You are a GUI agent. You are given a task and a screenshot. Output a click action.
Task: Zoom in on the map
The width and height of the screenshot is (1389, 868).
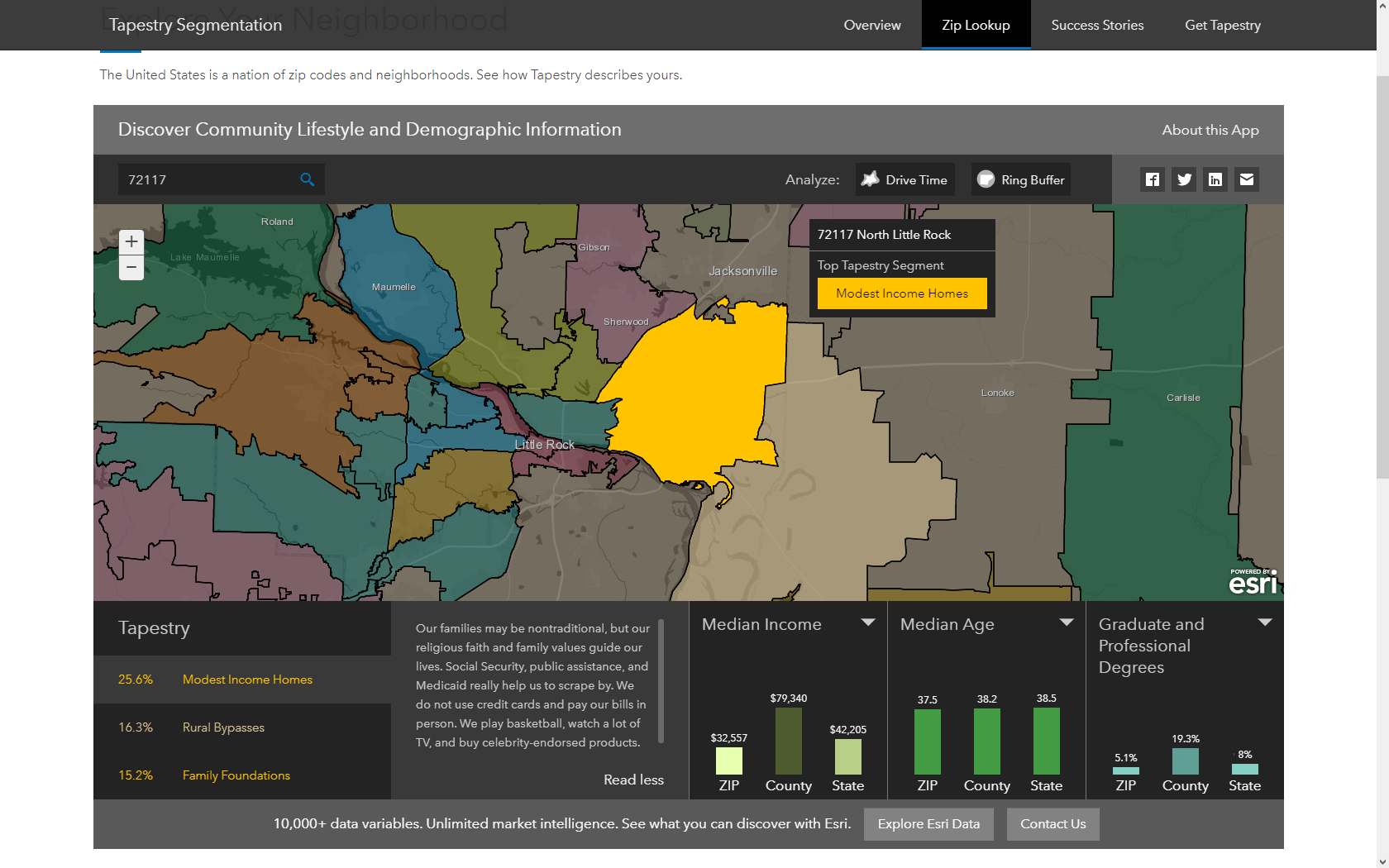[x=131, y=241]
